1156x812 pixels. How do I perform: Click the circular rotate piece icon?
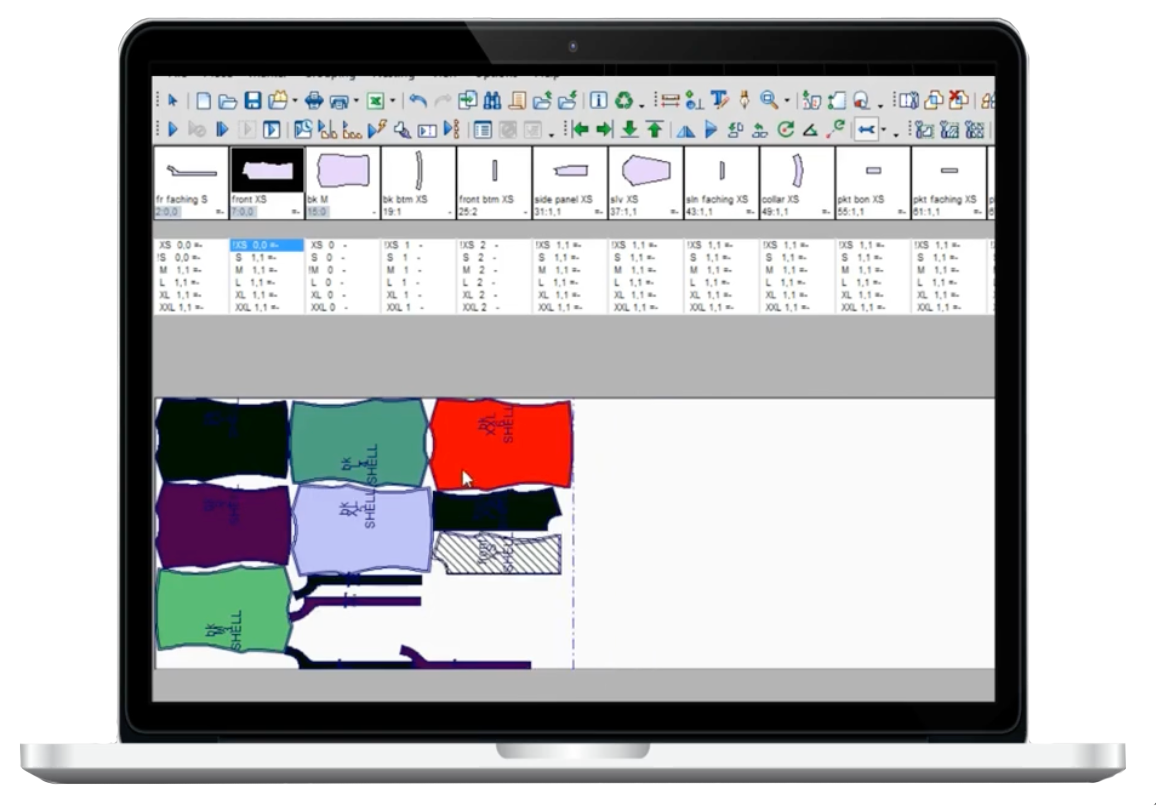point(786,131)
